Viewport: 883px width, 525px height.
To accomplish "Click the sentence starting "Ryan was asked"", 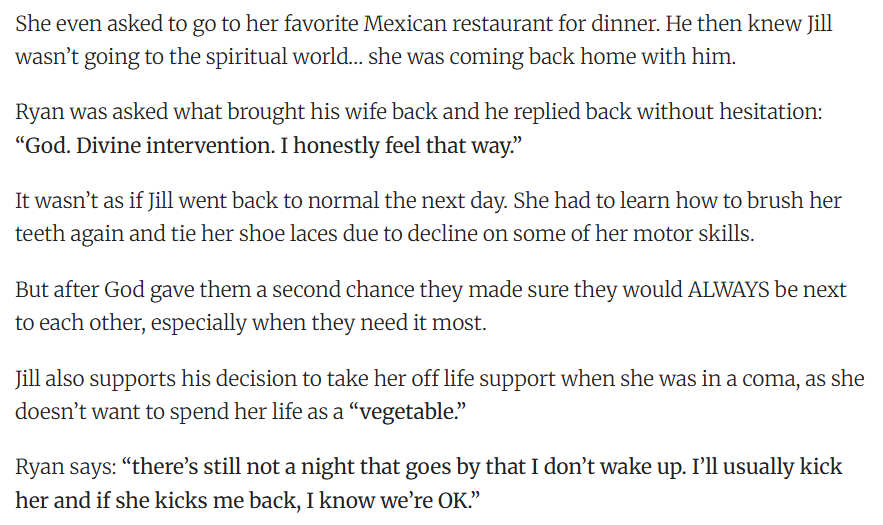I will coord(200,113).
